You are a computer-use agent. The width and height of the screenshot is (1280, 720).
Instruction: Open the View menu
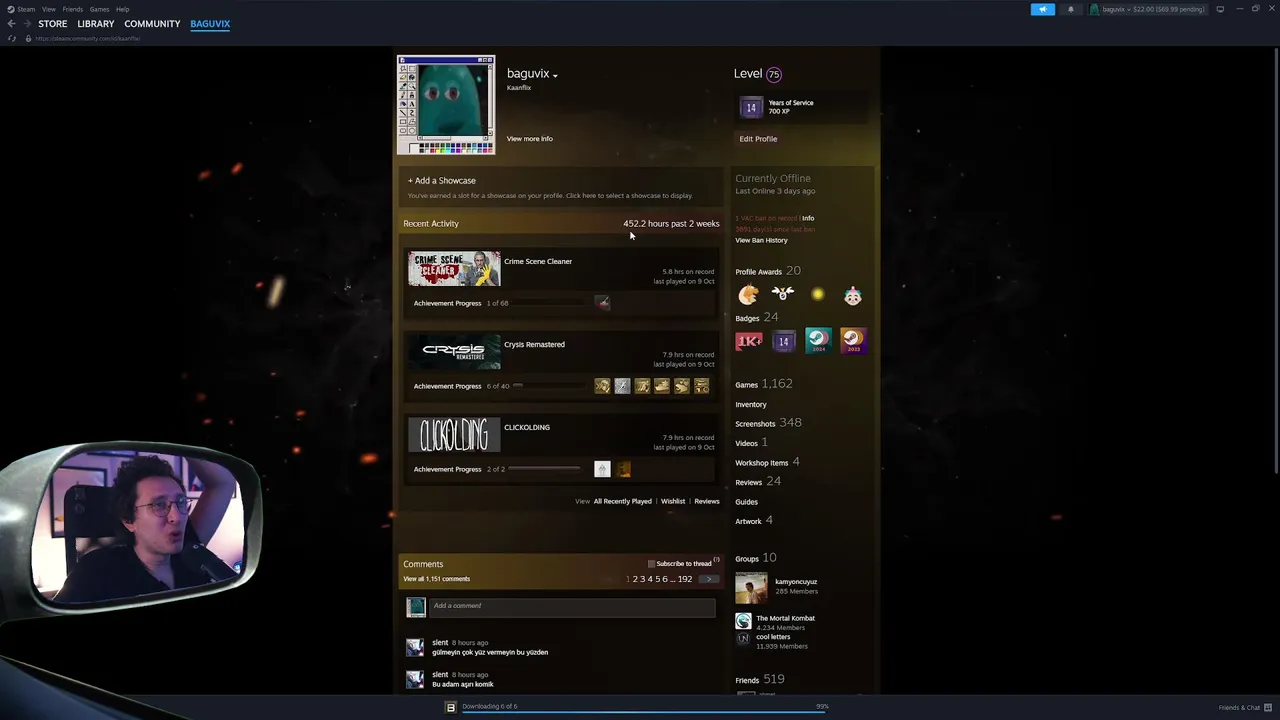pos(48,9)
